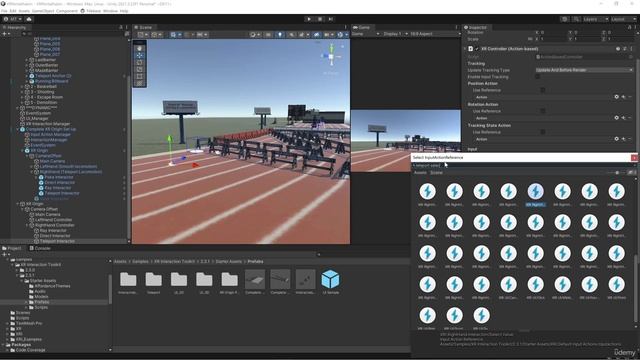
Task: Click minus icon for Tracking State Action
Action: point(630,139)
